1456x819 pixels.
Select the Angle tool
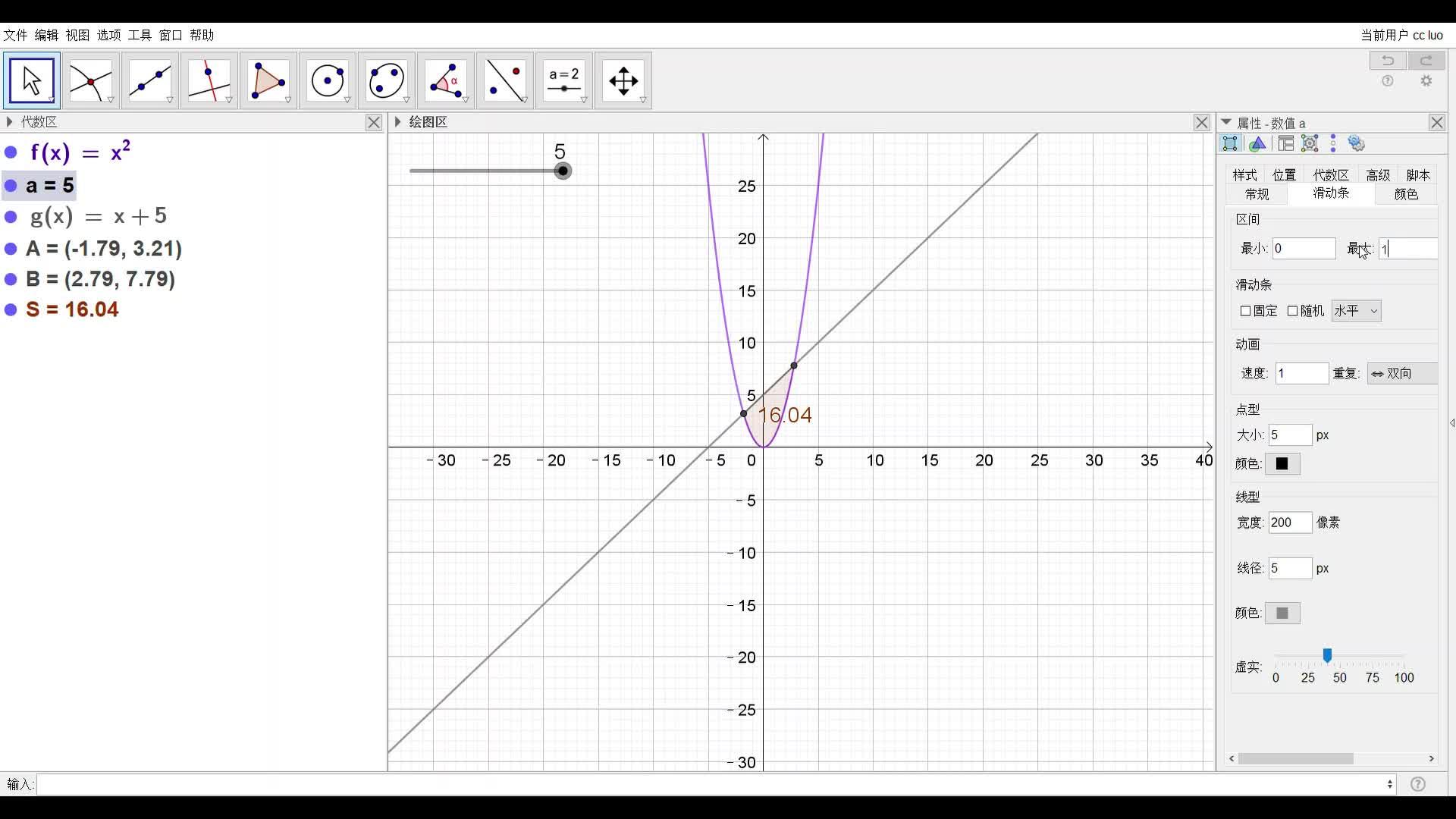click(x=446, y=80)
